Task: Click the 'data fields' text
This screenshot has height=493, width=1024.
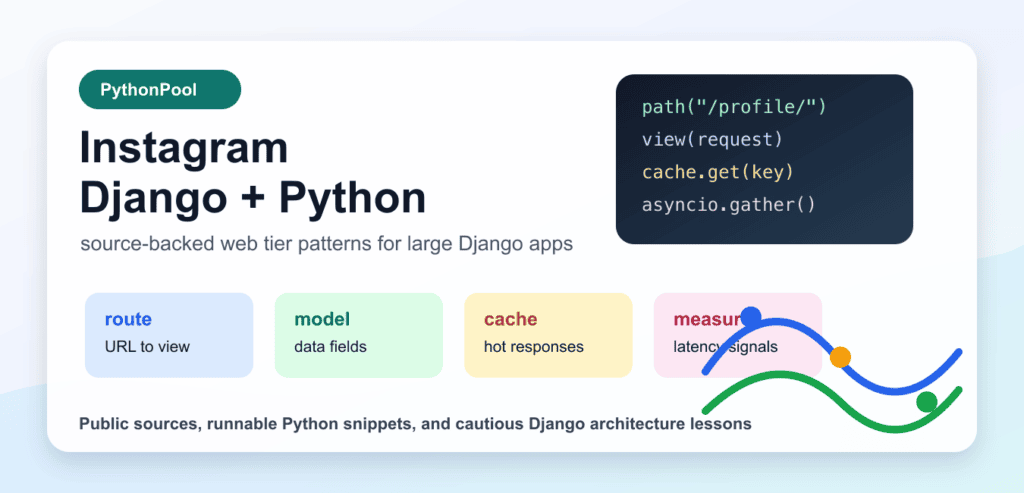Action: tap(330, 347)
